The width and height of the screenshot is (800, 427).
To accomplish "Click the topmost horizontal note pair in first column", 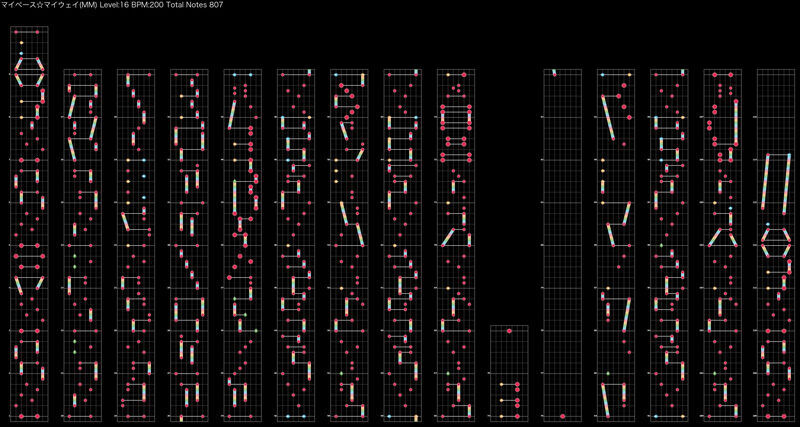I will tap(28, 33).
